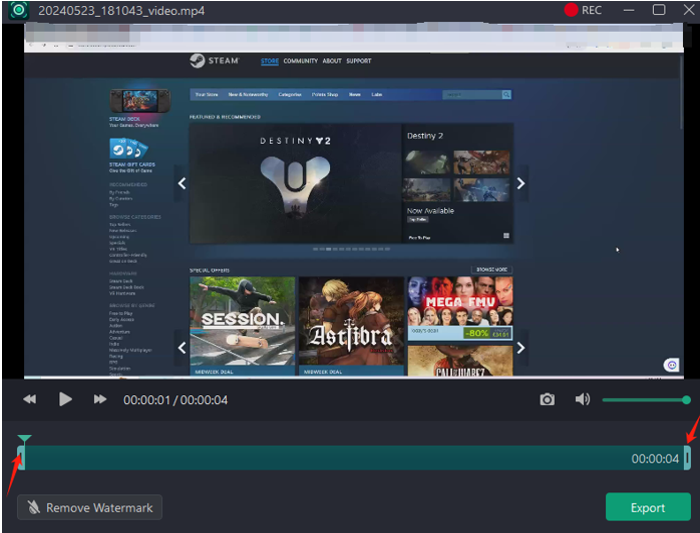Click the Astlibra game offer card

click(351, 326)
